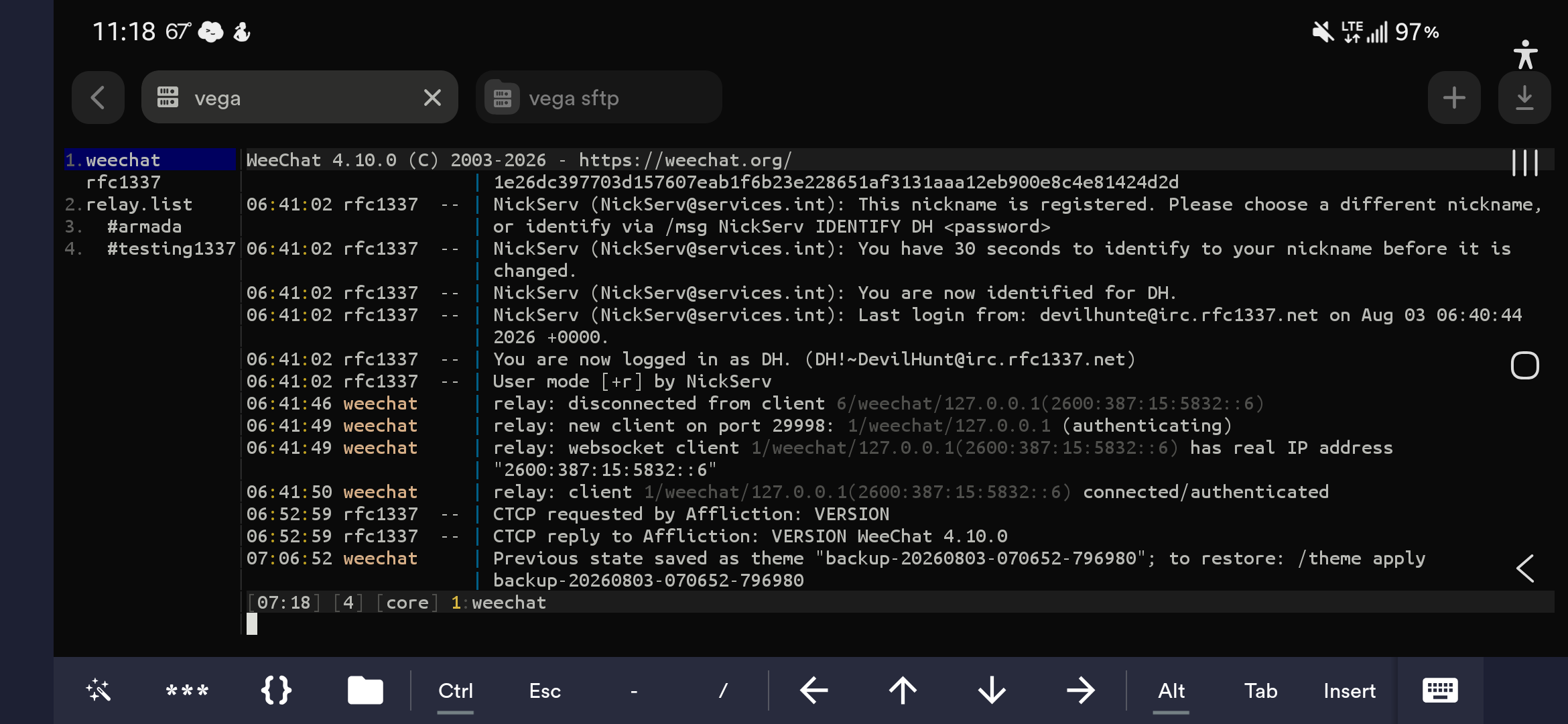1568x724 pixels.
Task: Tap the weechat input line cursor
Action: point(252,624)
